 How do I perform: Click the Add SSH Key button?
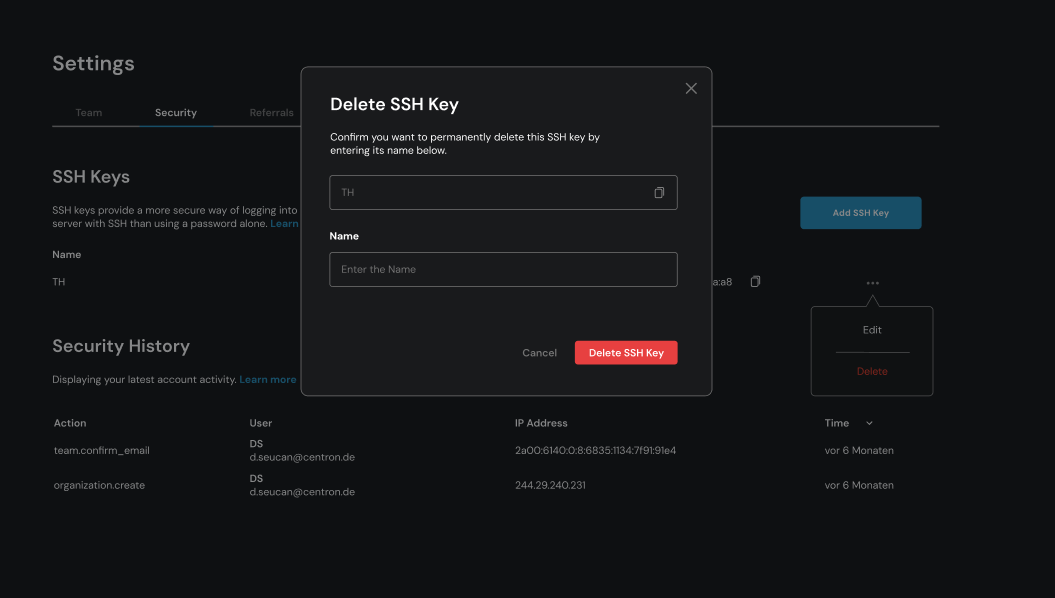pos(860,212)
